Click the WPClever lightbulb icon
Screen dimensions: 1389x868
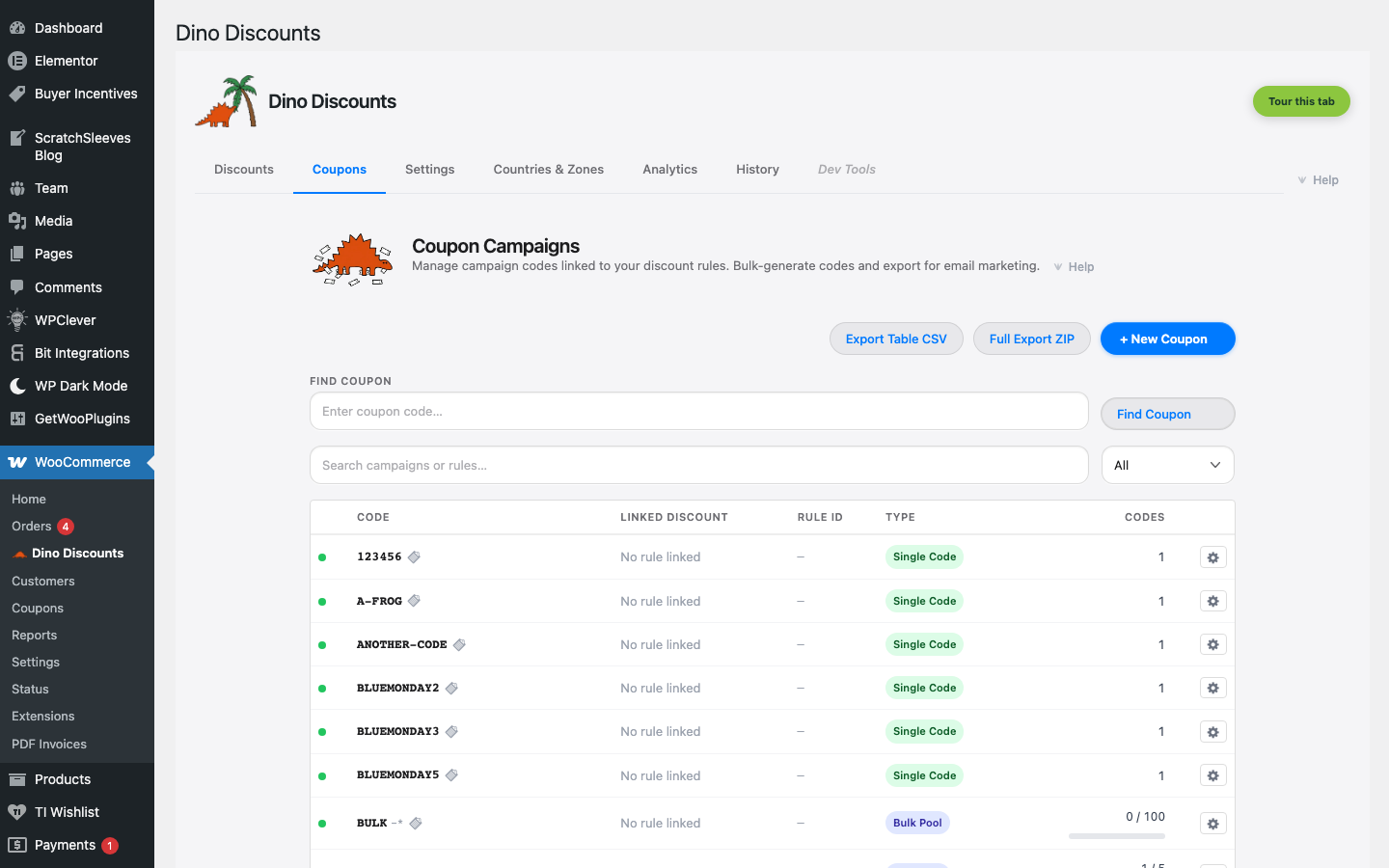(17, 320)
